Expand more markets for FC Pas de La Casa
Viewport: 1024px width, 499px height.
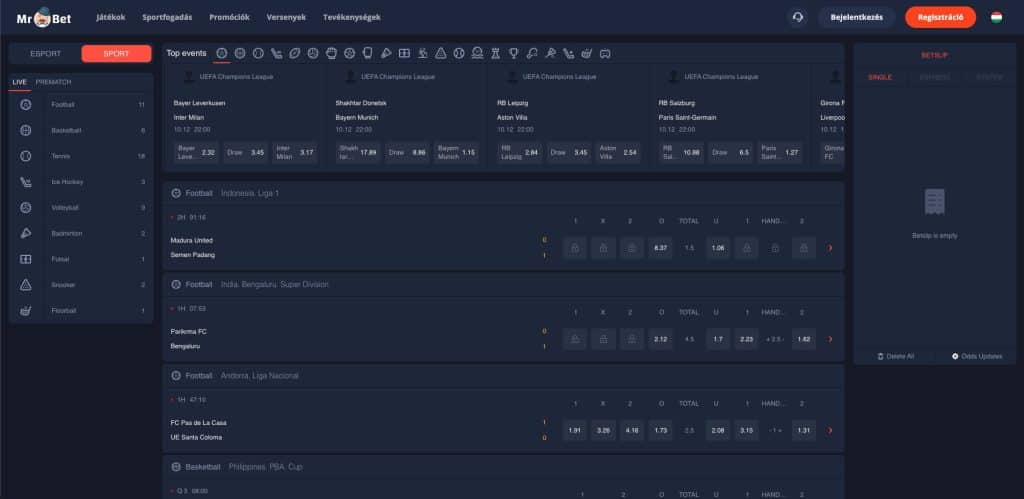pos(830,430)
